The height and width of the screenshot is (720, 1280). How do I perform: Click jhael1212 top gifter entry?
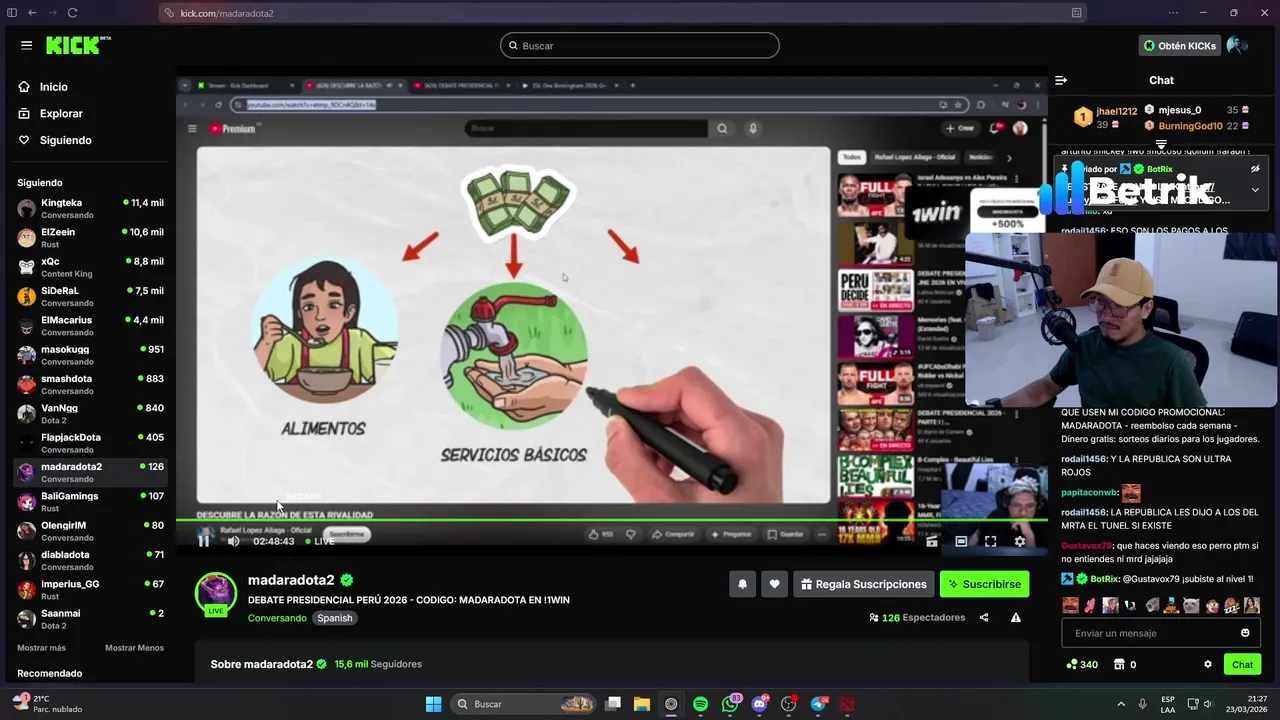pyautogui.click(x=1106, y=118)
